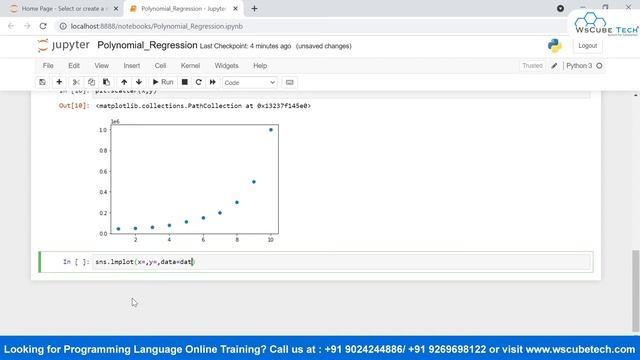
Task: Go back in browser history
Action: coord(11,26)
